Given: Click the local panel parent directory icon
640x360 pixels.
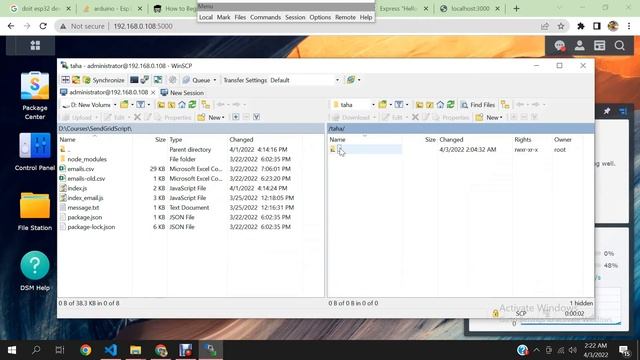Looking at the screenshot, I should point(161,105).
